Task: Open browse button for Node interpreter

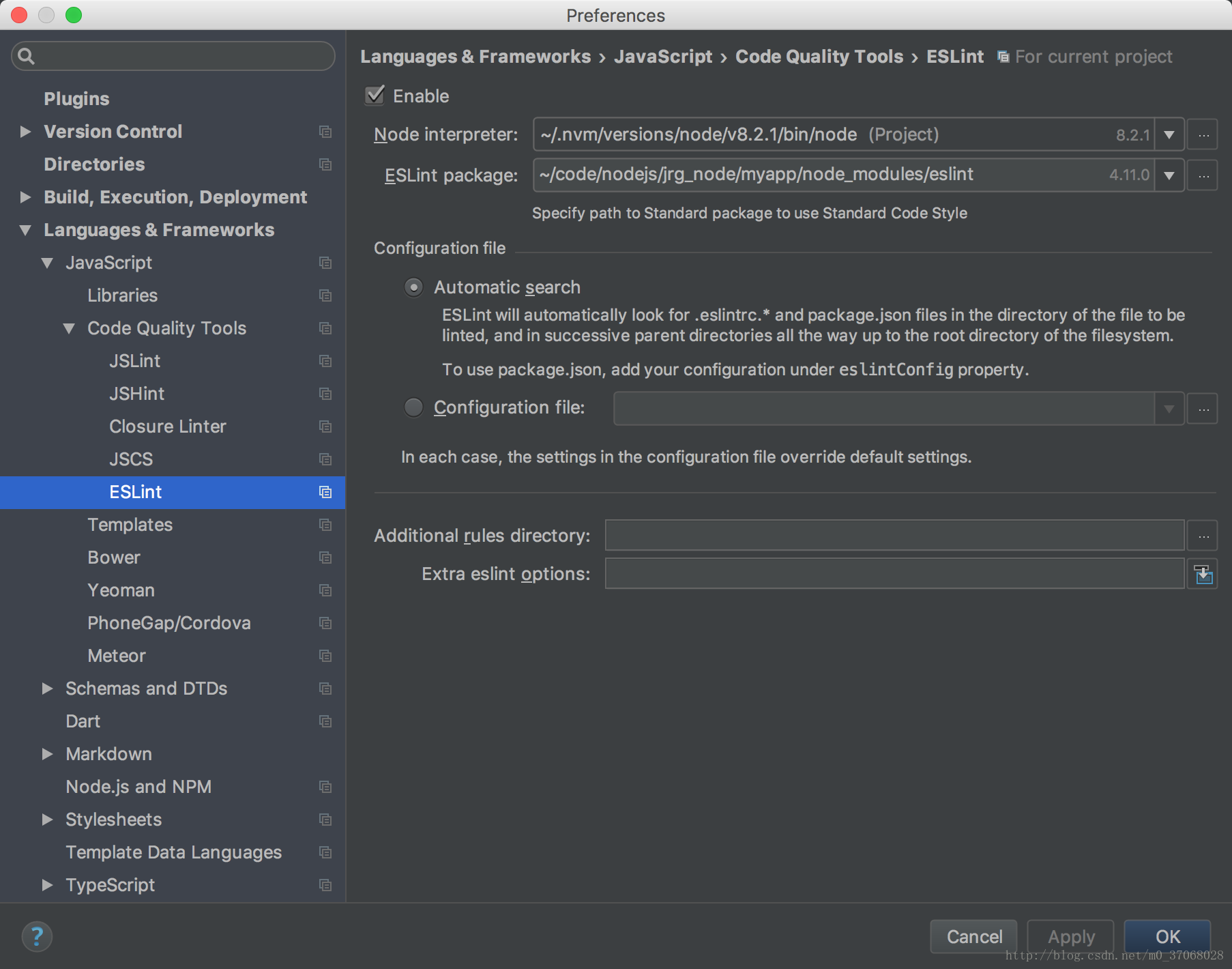Action: point(1203,134)
